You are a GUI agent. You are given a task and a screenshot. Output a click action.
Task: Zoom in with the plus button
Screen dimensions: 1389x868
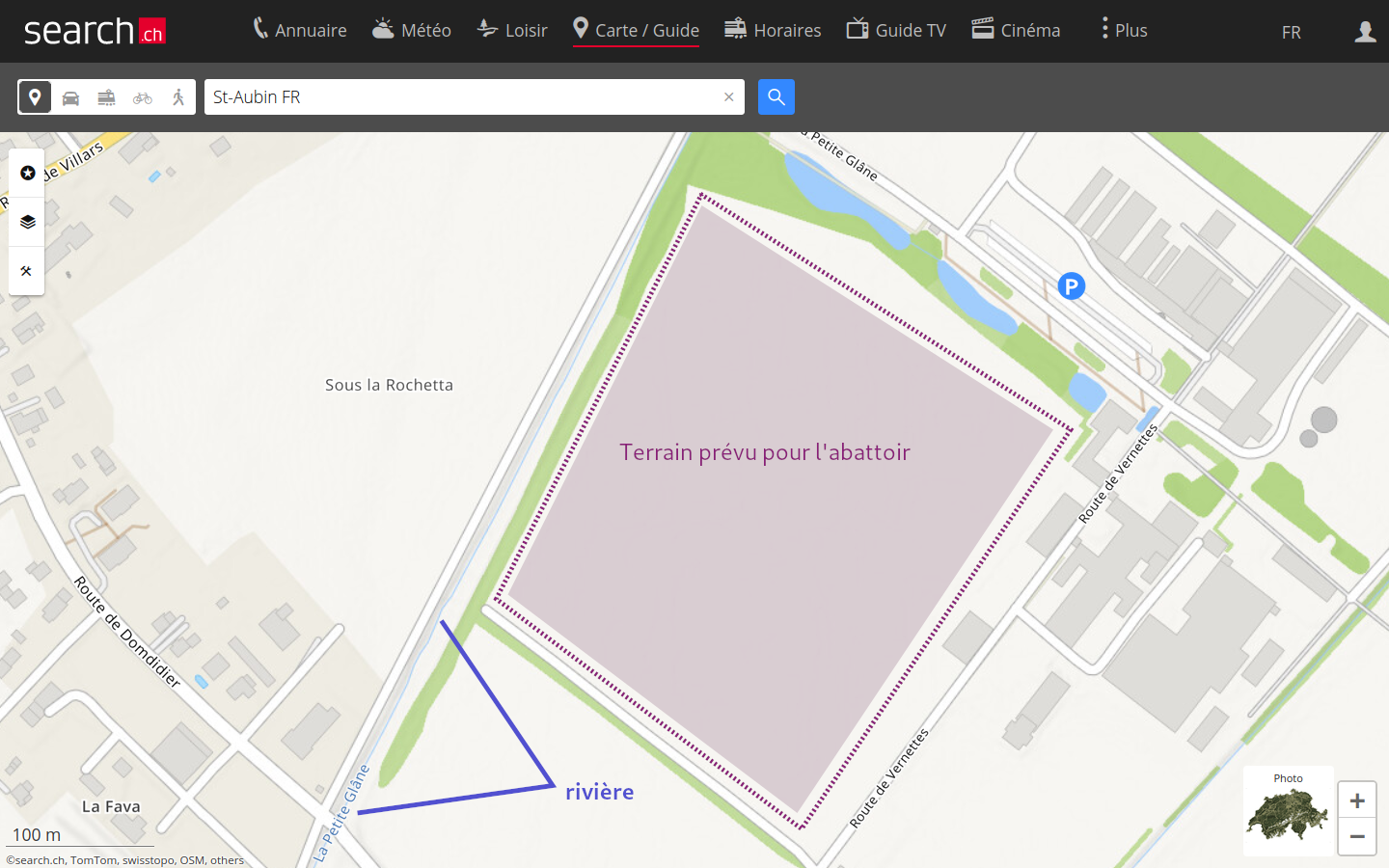click(x=1356, y=800)
